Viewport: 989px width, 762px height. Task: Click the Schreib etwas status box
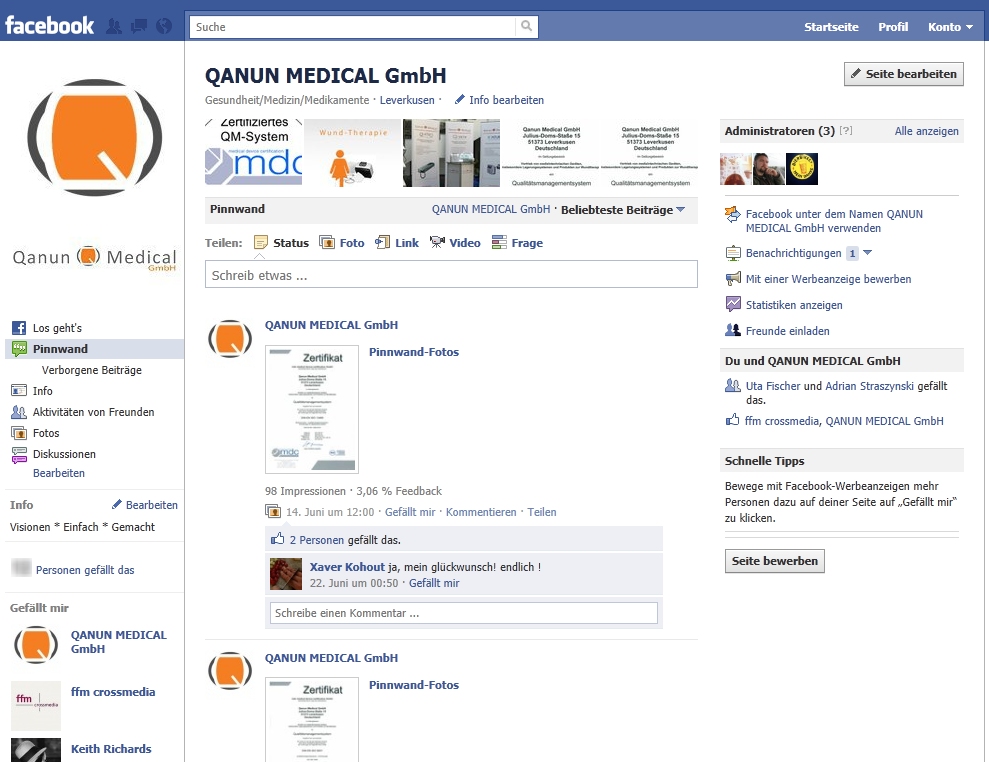pyautogui.click(x=451, y=274)
